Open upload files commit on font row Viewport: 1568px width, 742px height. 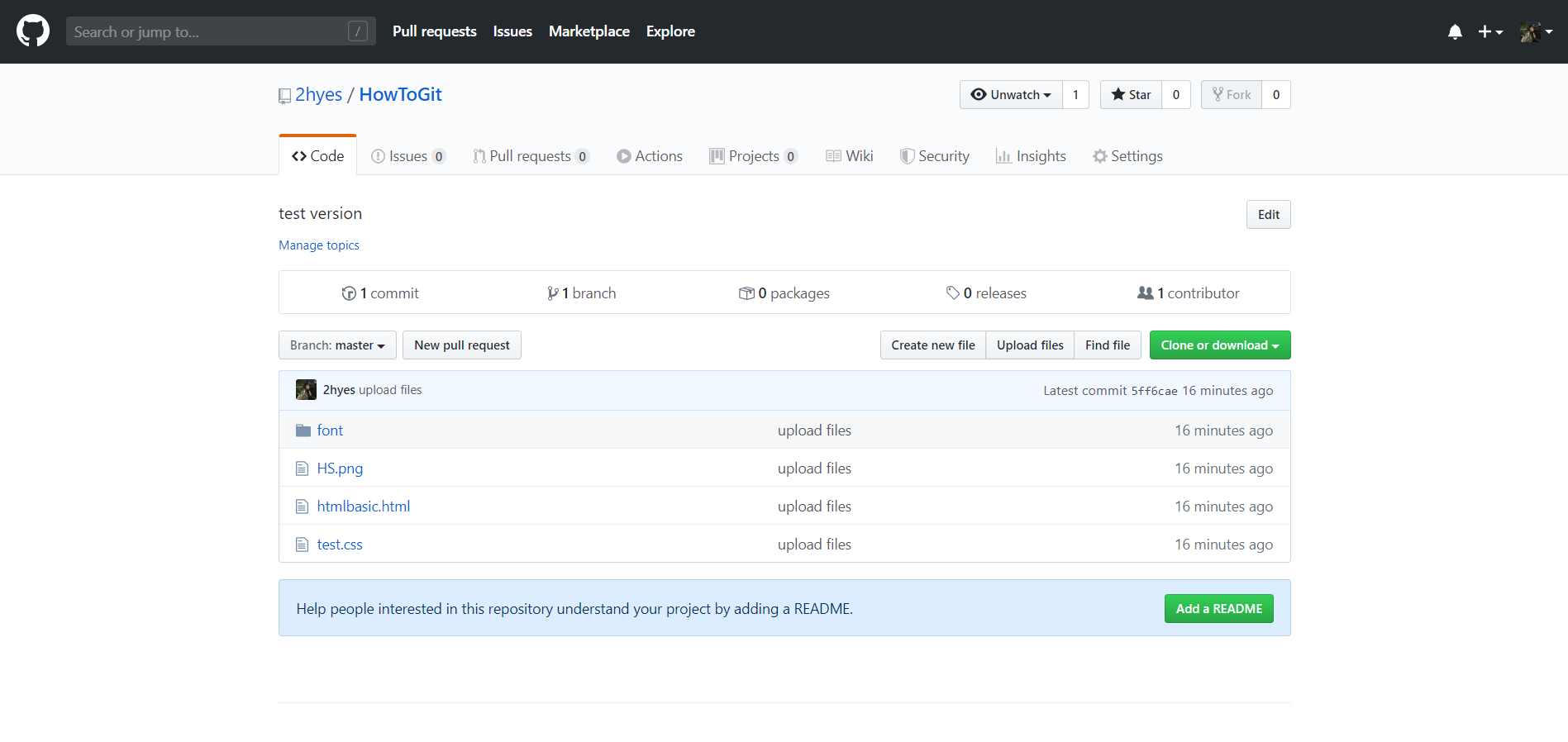pyautogui.click(x=814, y=430)
